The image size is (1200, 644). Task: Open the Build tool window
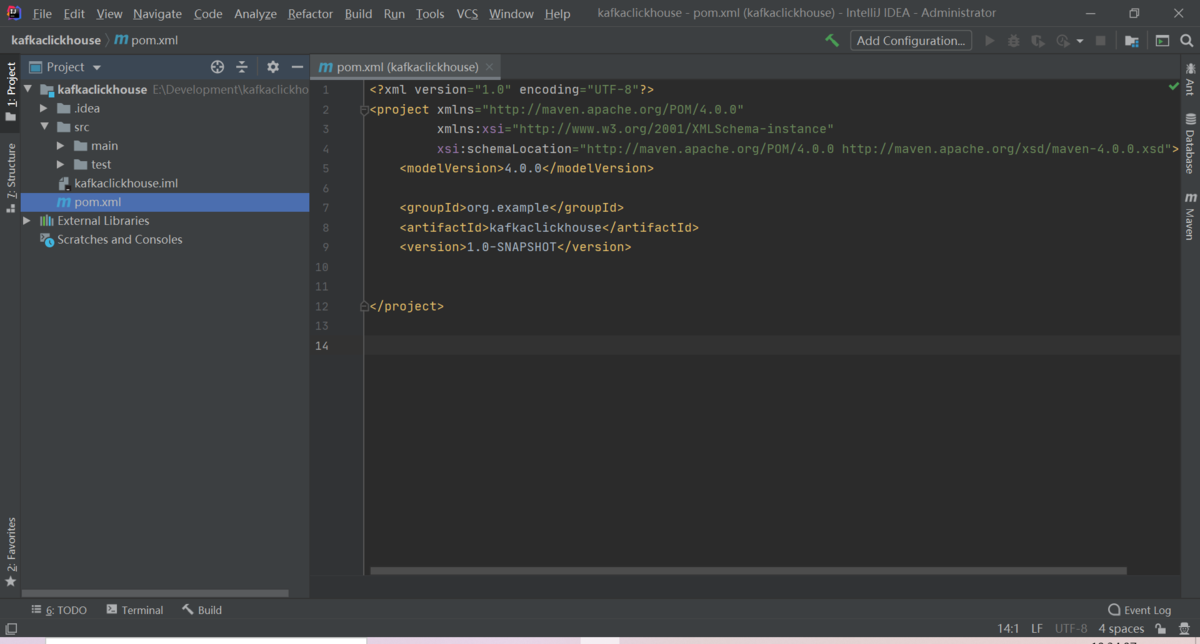(x=202, y=610)
